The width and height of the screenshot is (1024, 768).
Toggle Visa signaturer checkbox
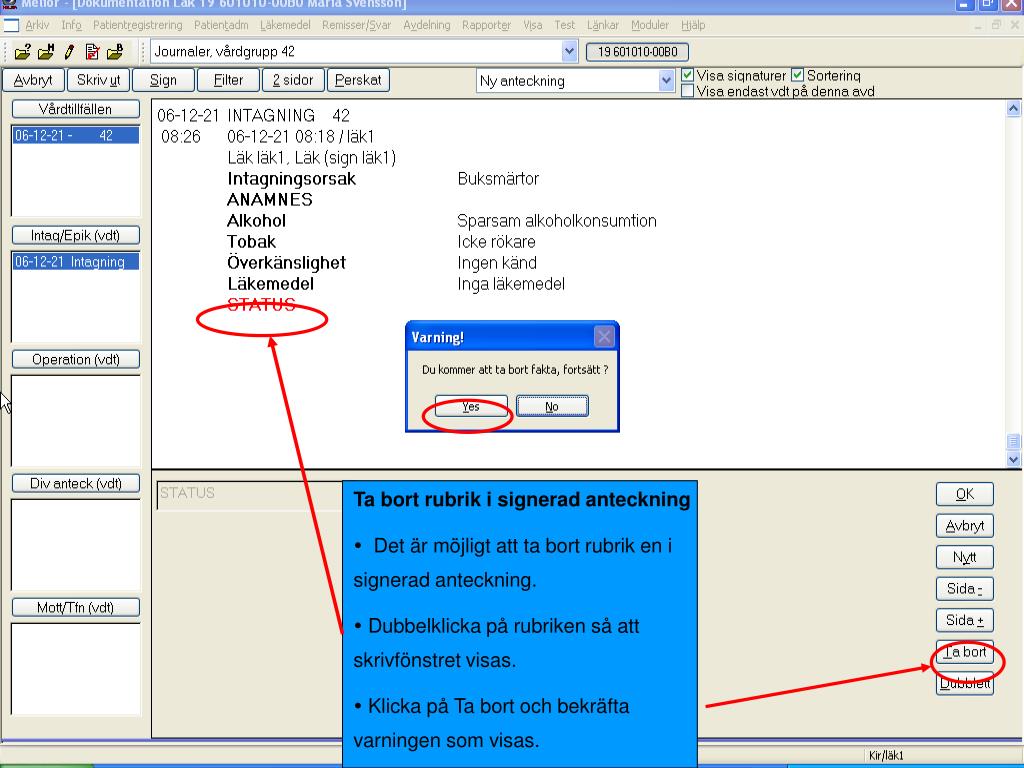coord(687,75)
